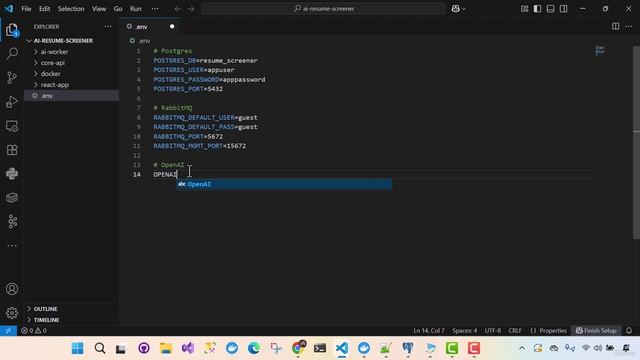640x360 pixels.
Task: Open the notifications bell in status bar
Action: (629, 331)
